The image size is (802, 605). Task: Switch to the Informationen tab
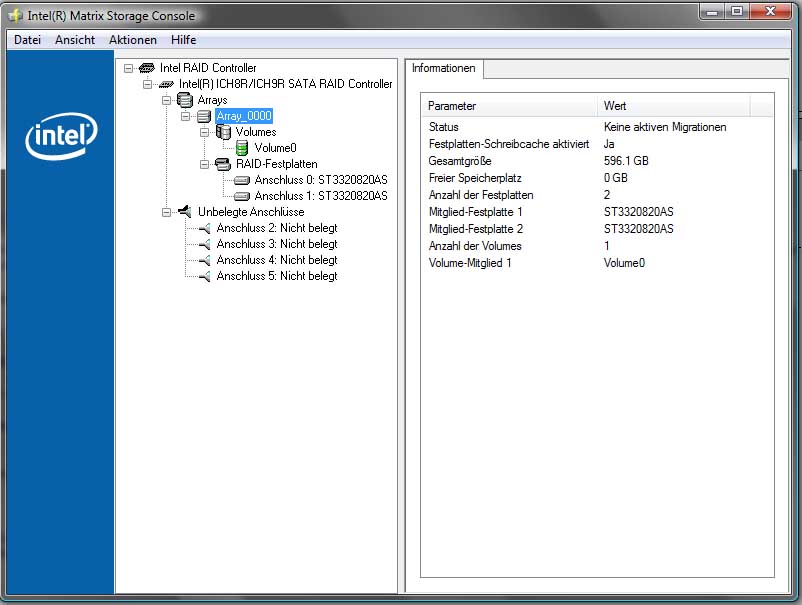point(443,68)
